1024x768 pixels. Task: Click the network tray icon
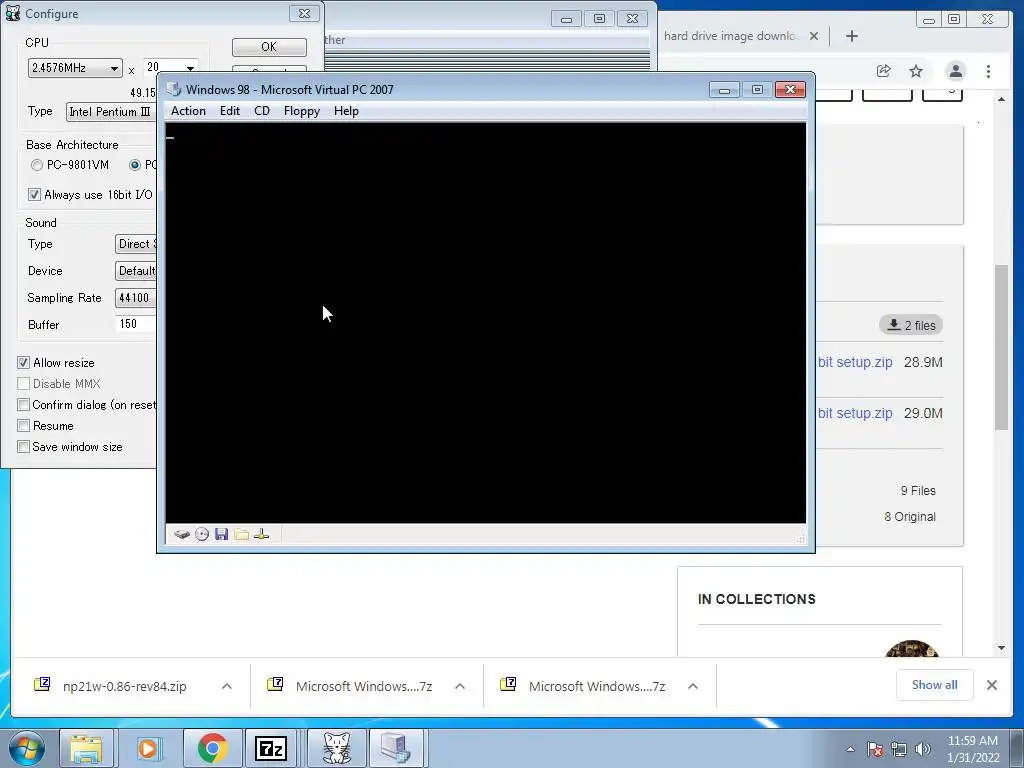899,750
